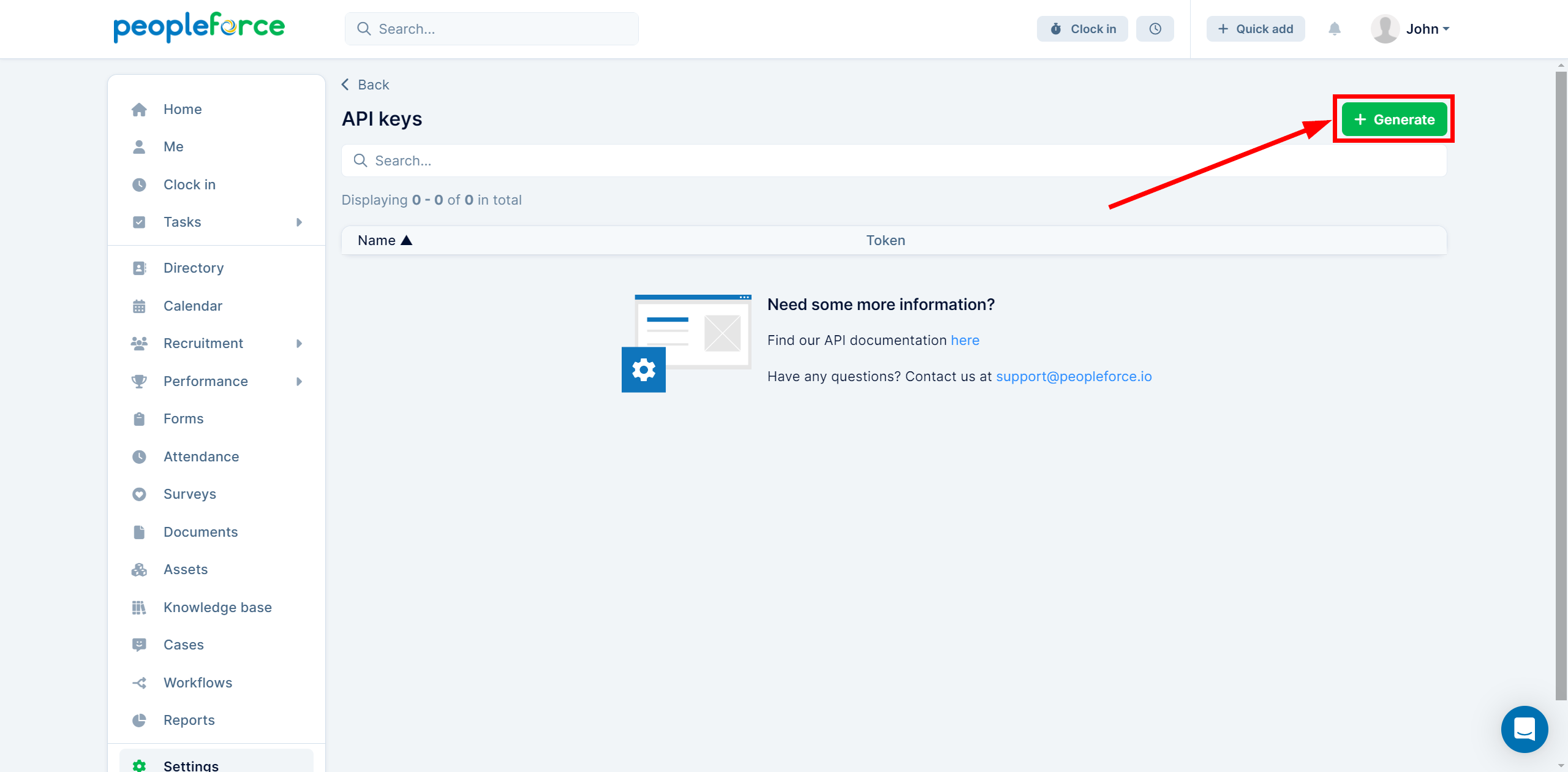Click the API settings illustration image
The width and height of the screenshot is (1568, 772).
(x=687, y=343)
